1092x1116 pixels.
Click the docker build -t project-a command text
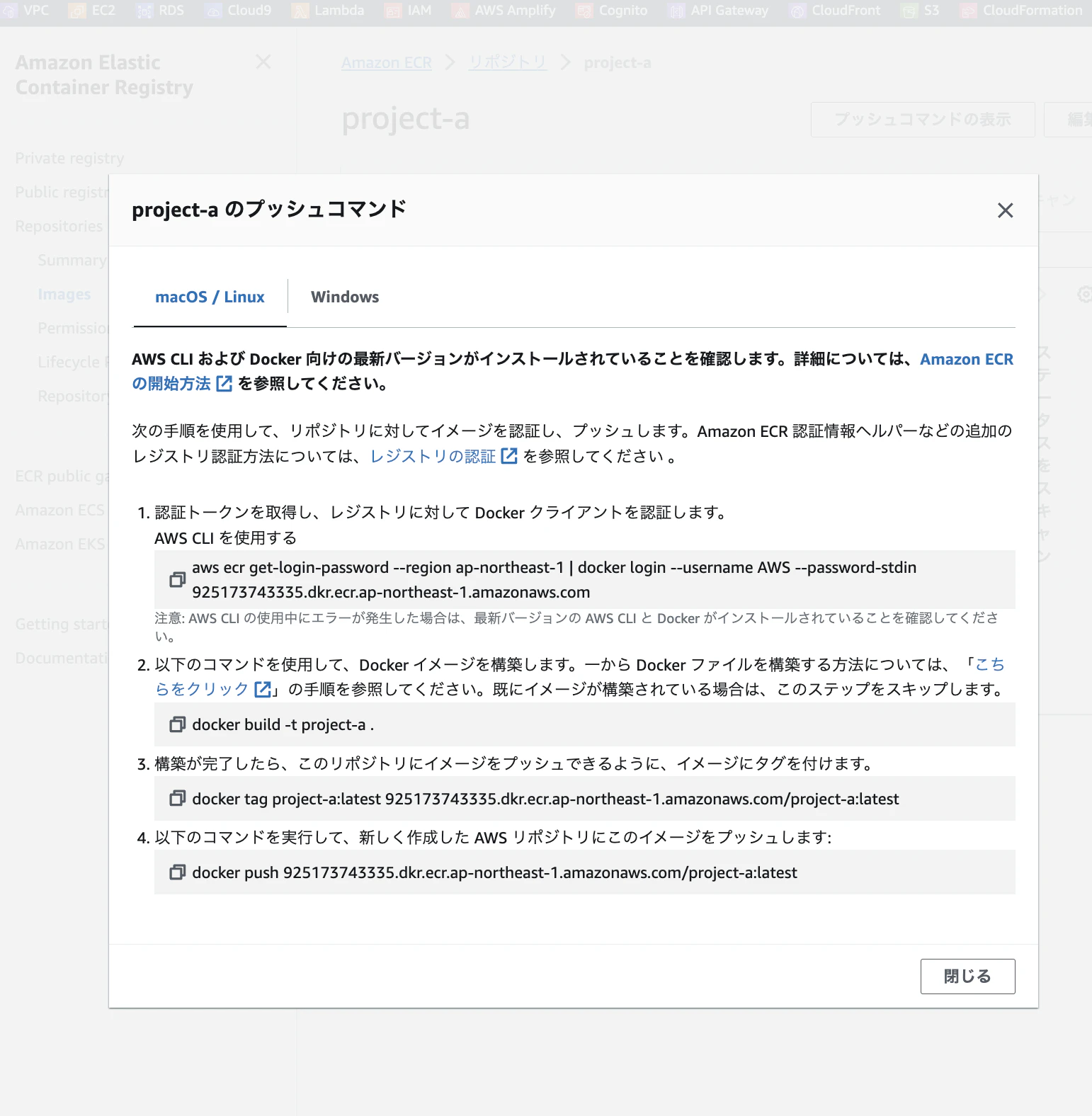[x=283, y=724]
